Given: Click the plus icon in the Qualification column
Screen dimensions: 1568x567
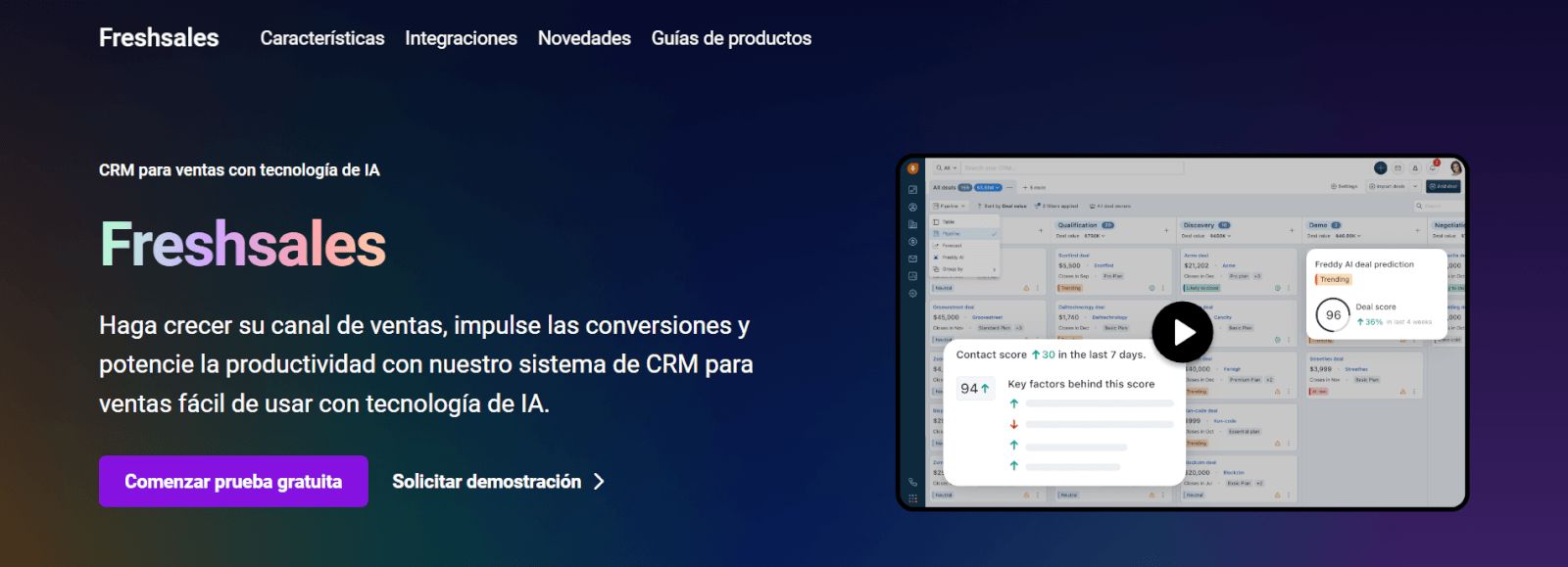Looking at the screenshot, I should coord(1166,231).
